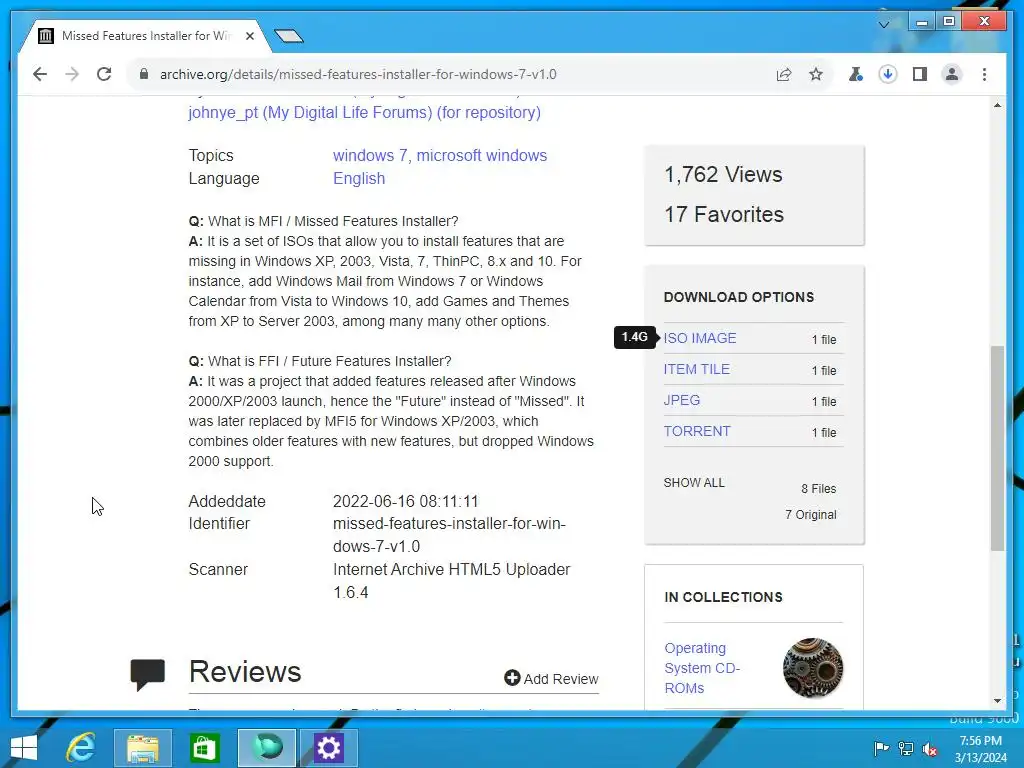
Task: Click the 17 Favorites count
Action: (724, 214)
